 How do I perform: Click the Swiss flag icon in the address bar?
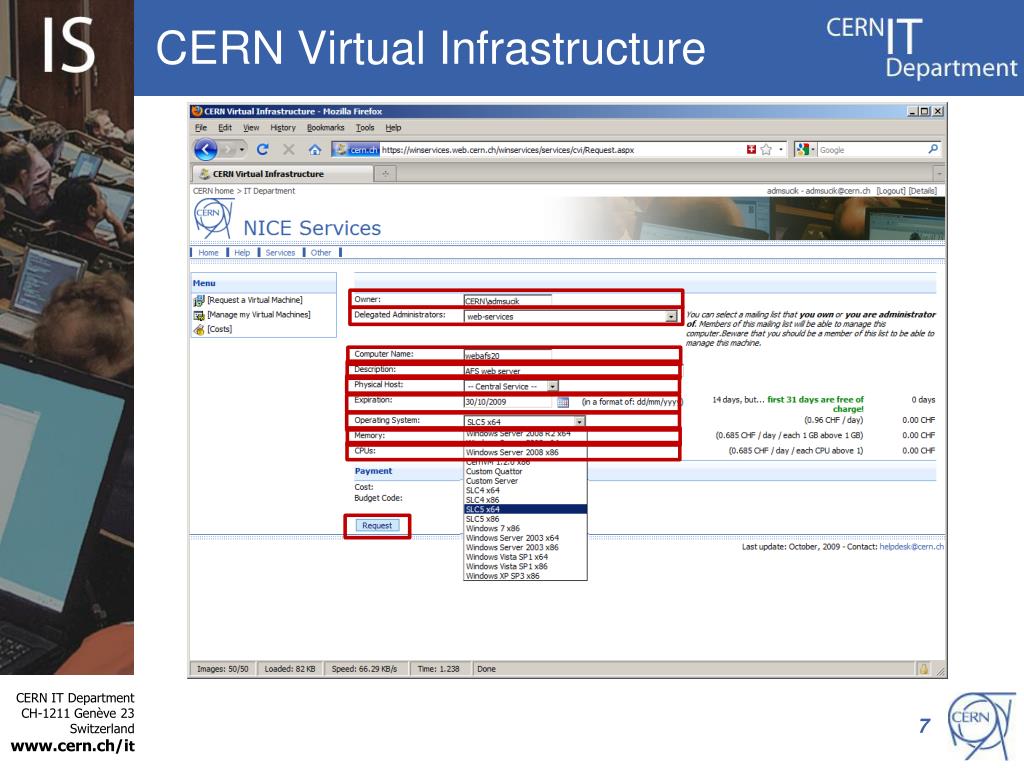(x=751, y=150)
